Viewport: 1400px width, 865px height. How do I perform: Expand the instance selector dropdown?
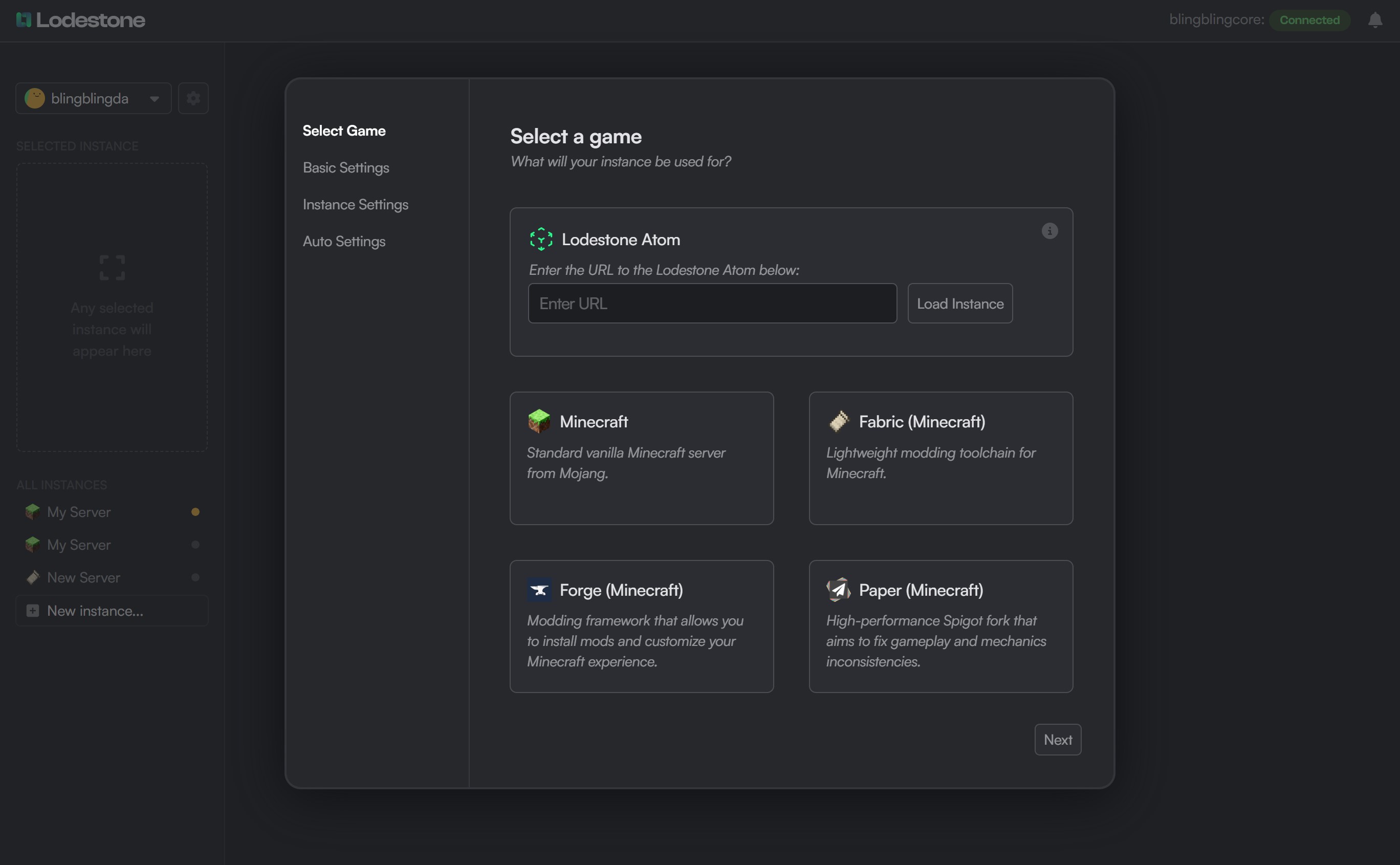click(x=155, y=98)
